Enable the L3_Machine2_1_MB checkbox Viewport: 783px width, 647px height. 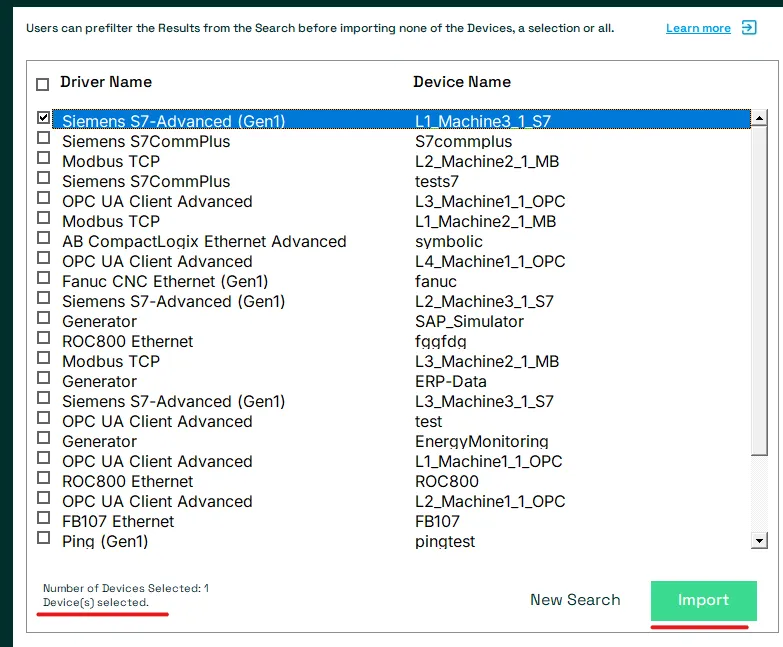coord(43,357)
